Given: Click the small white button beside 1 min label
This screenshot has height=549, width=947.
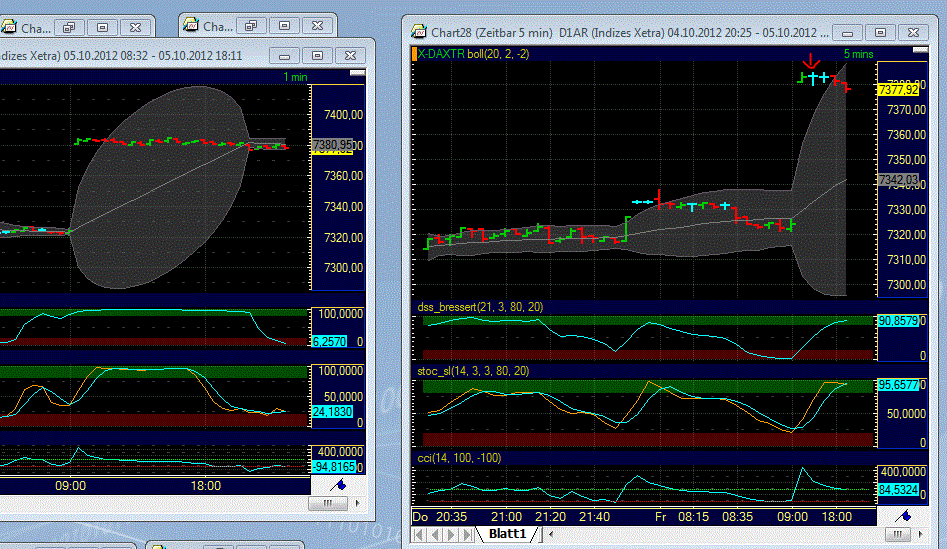Looking at the screenshot, I should (x=357, y=73).
